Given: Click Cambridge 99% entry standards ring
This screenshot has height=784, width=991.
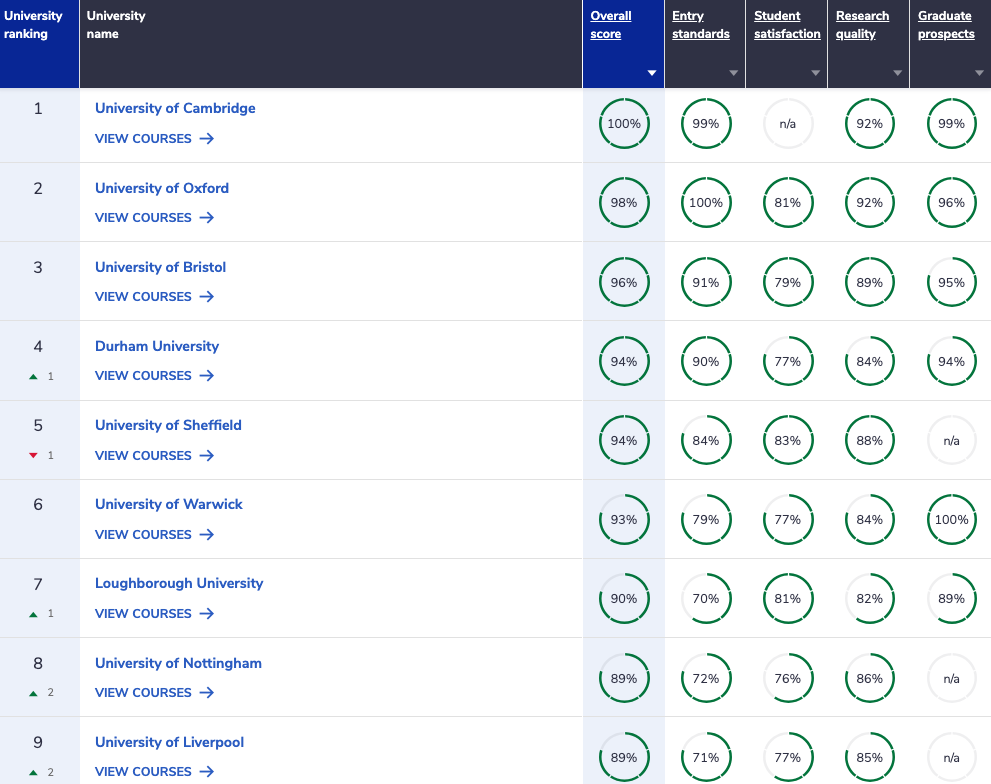Looking at the screenshot, I should coord(706,123).
